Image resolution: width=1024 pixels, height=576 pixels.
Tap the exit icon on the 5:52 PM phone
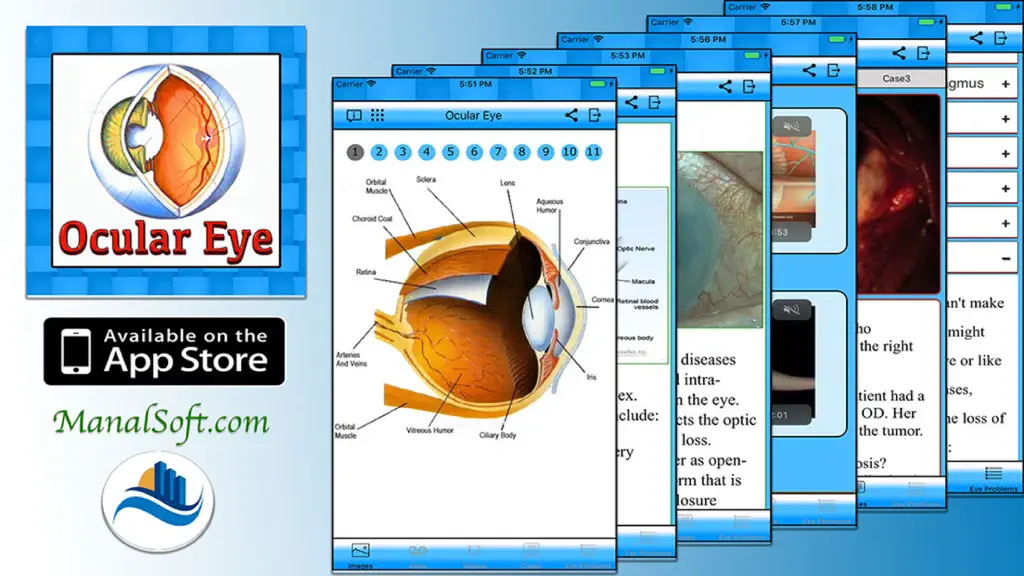pyautogui.click(x=655, y=102)
